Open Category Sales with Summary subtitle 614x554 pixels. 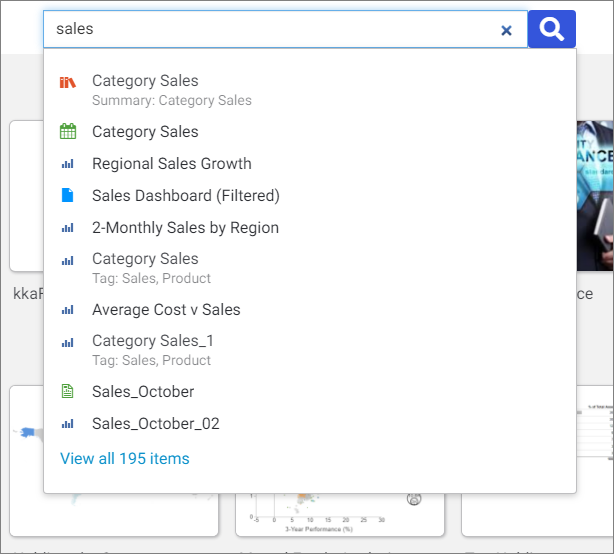tap(145, 81)
